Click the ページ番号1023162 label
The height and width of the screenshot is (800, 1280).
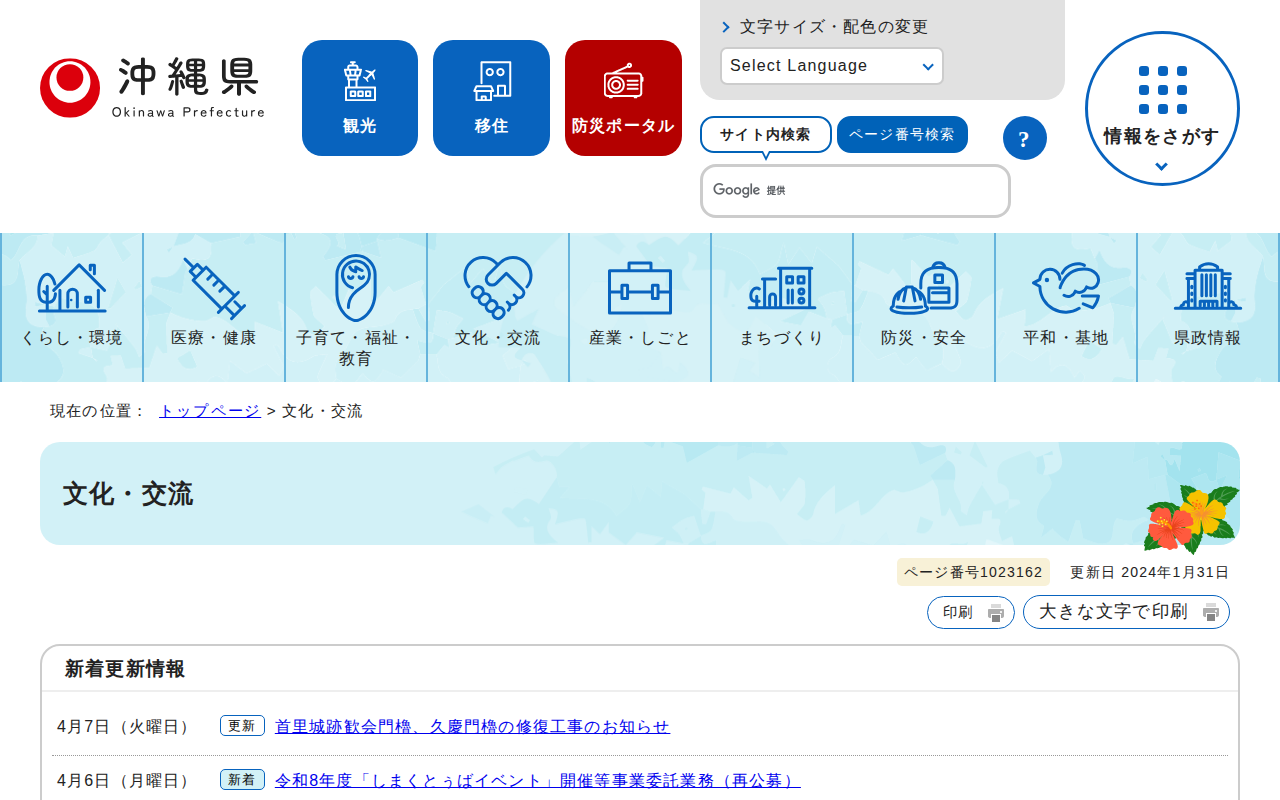[x=973, y=572]
